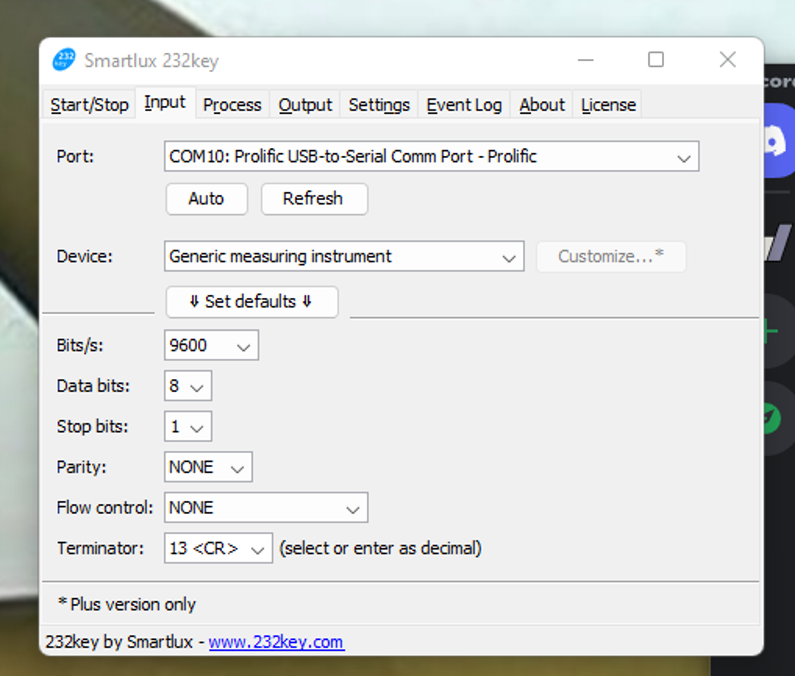Click the Auto port detection button
Screen dimensions: 795x676
click(x=206, y=199)
